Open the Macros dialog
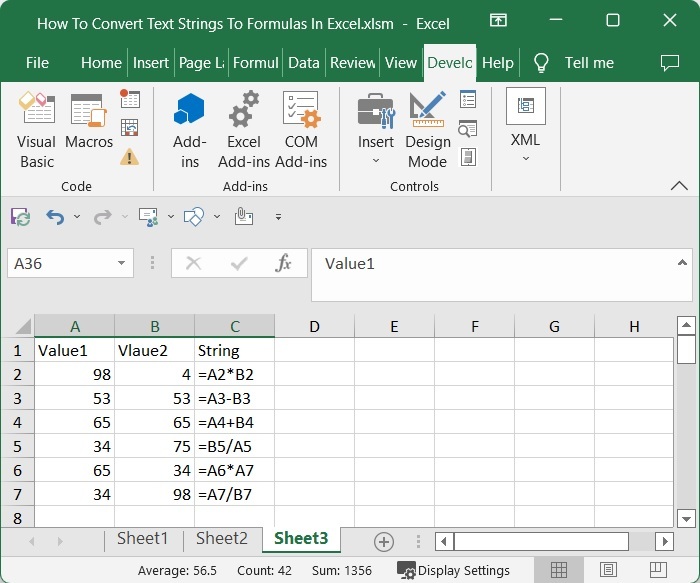Image resolution: width=700 pixels, height=583 pixels. pos(89,128)
